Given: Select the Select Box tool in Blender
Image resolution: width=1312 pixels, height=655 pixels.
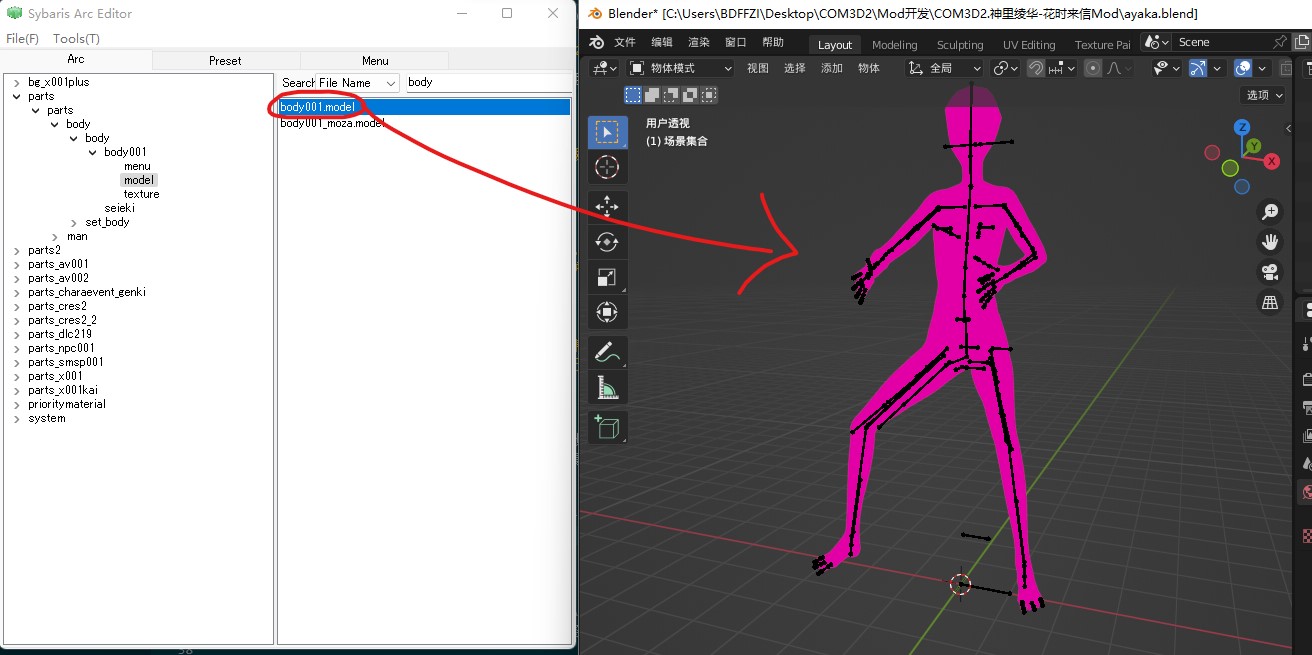Looking at the screenshot, I should pyautogui.click(x=607, y=132).
